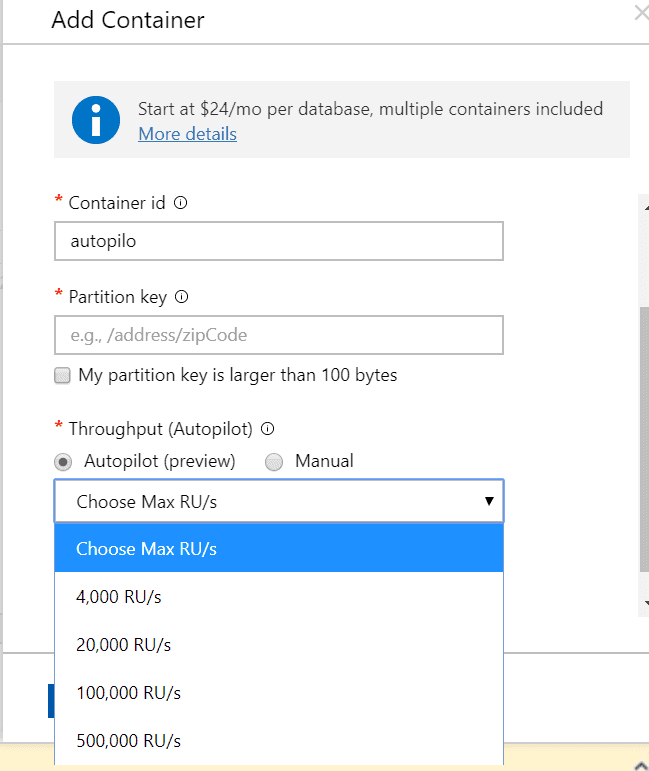Close the Add Container panel

(x=642, y=13)
